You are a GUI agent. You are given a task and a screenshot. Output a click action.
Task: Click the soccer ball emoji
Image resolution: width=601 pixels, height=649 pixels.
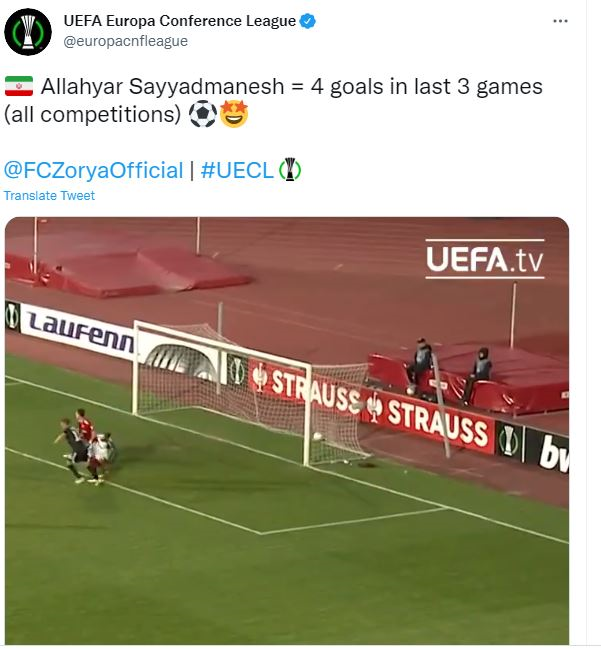[x=203, y=114]
